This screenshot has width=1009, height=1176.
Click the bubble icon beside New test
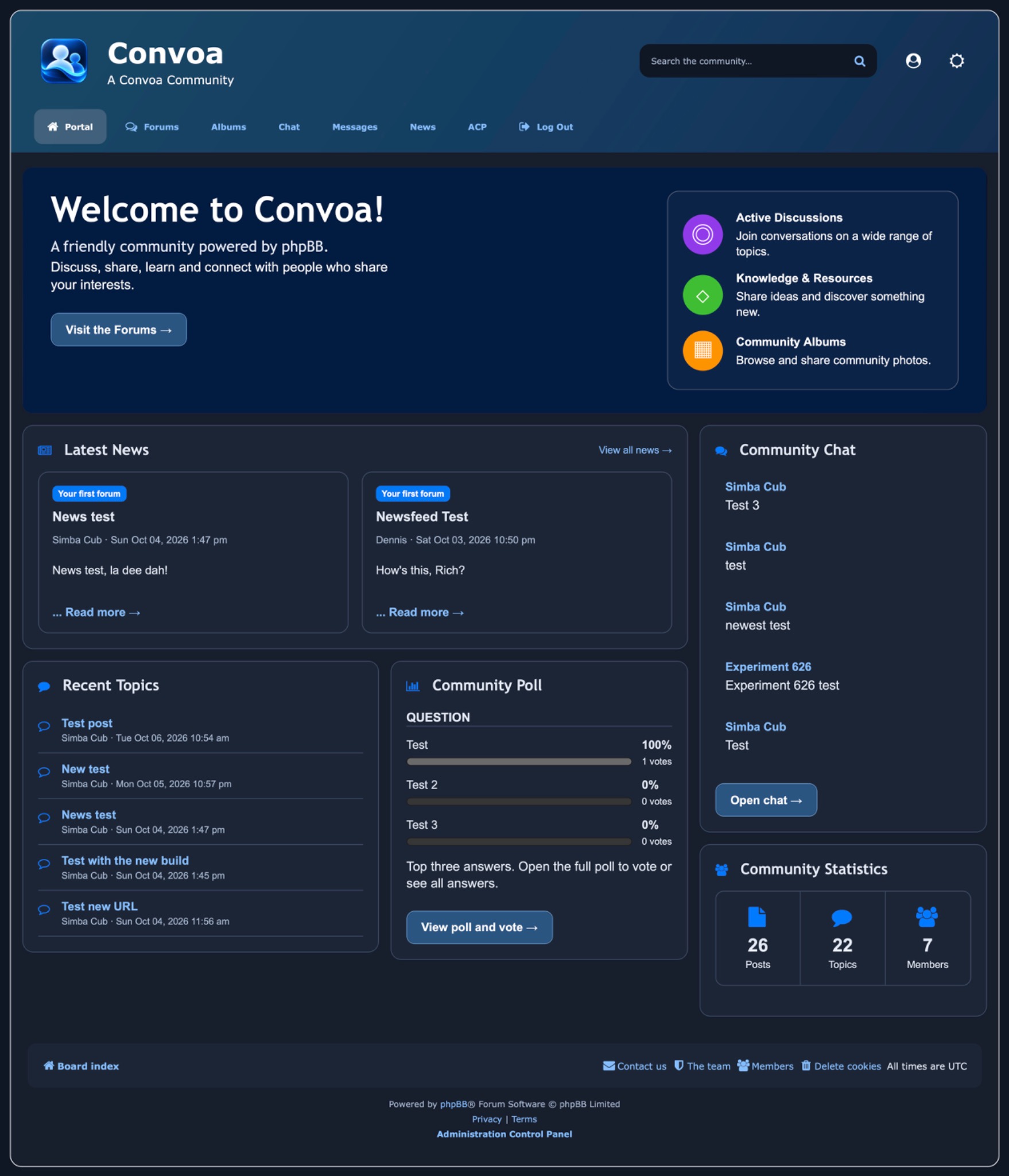pos(44,772)
